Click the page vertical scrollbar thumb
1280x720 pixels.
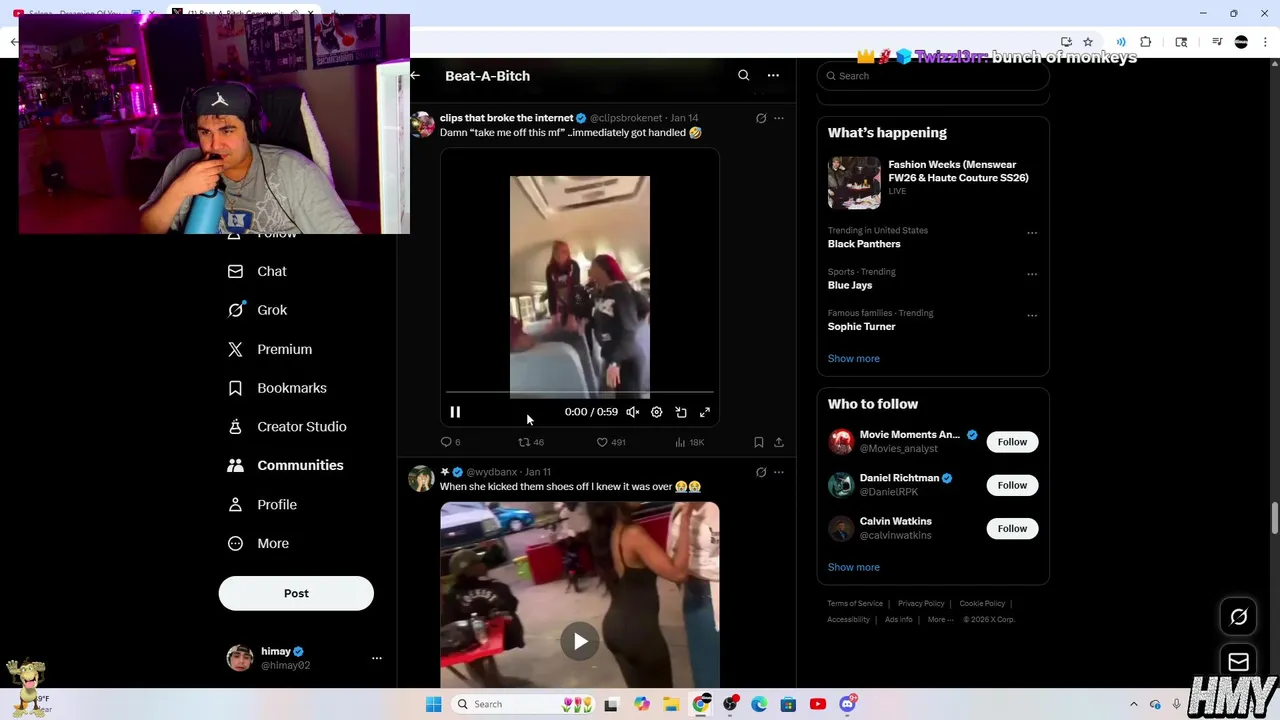pos(1275,520)
